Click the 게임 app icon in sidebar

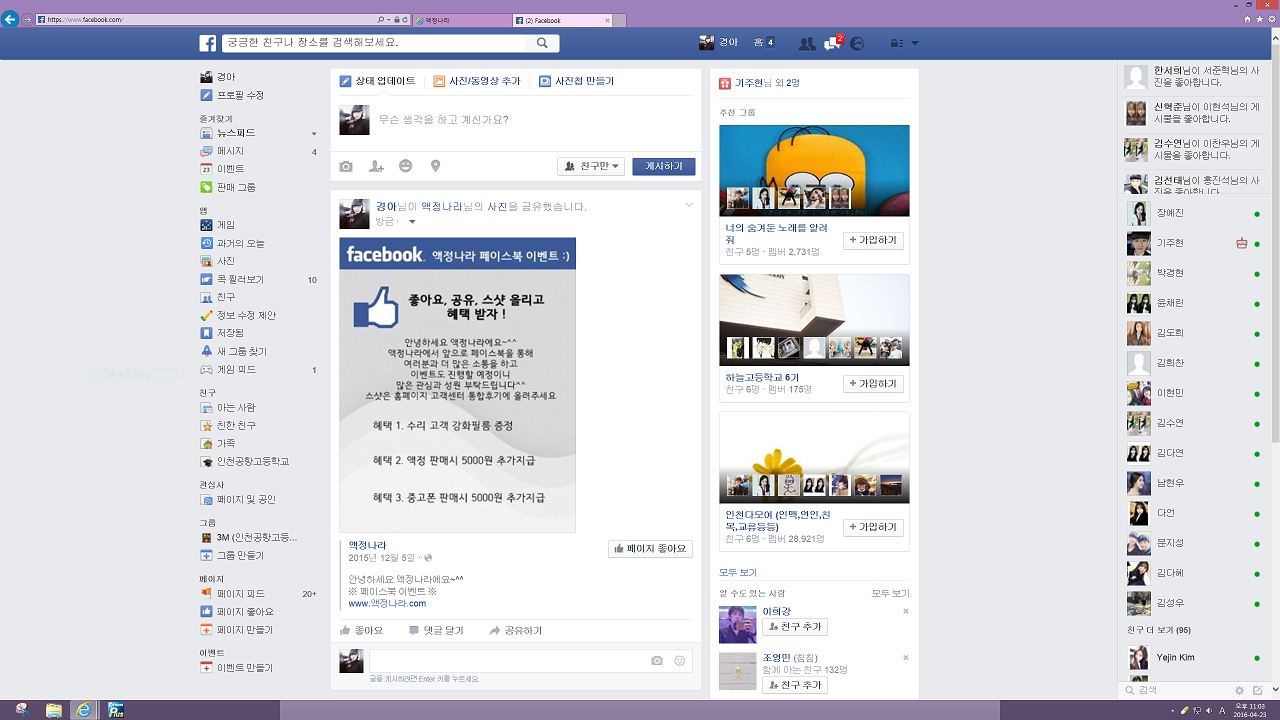click(206, 225)
